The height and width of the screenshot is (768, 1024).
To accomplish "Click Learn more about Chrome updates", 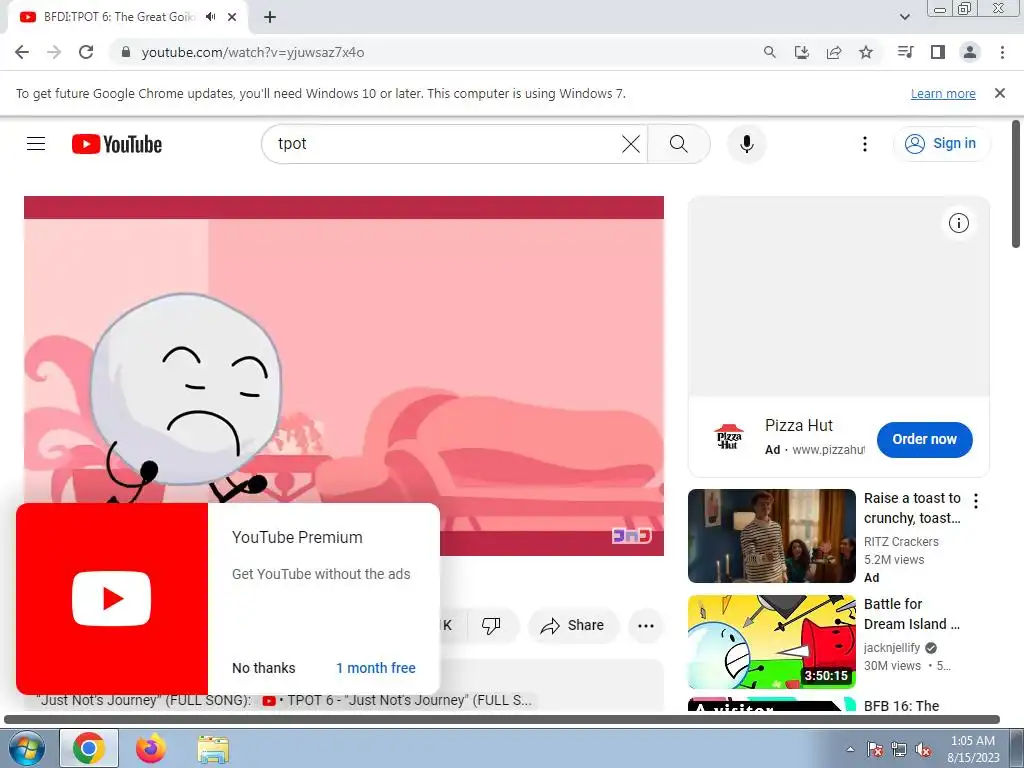I will click(943, 93).
